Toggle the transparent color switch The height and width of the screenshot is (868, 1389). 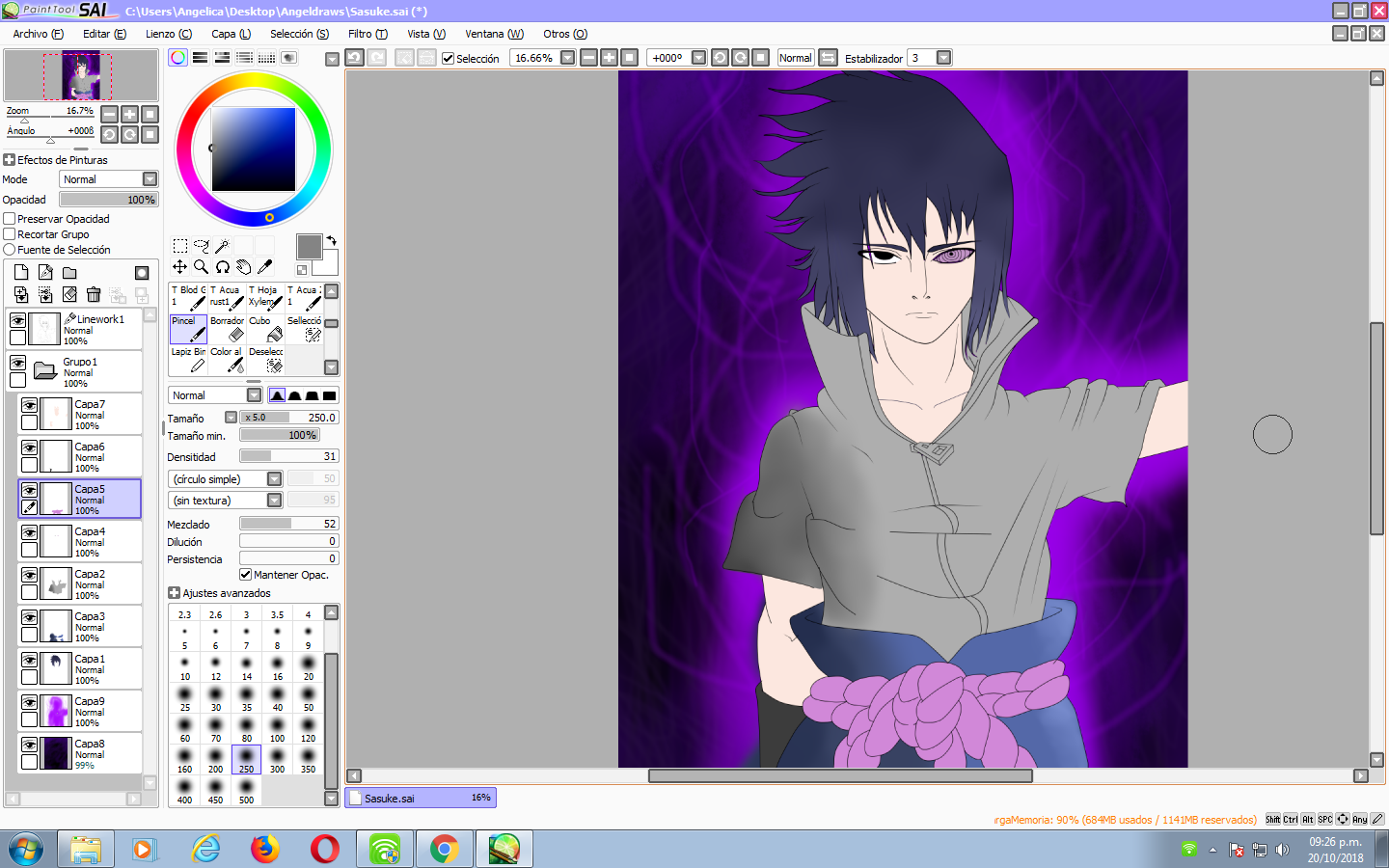tap(302, 270)
